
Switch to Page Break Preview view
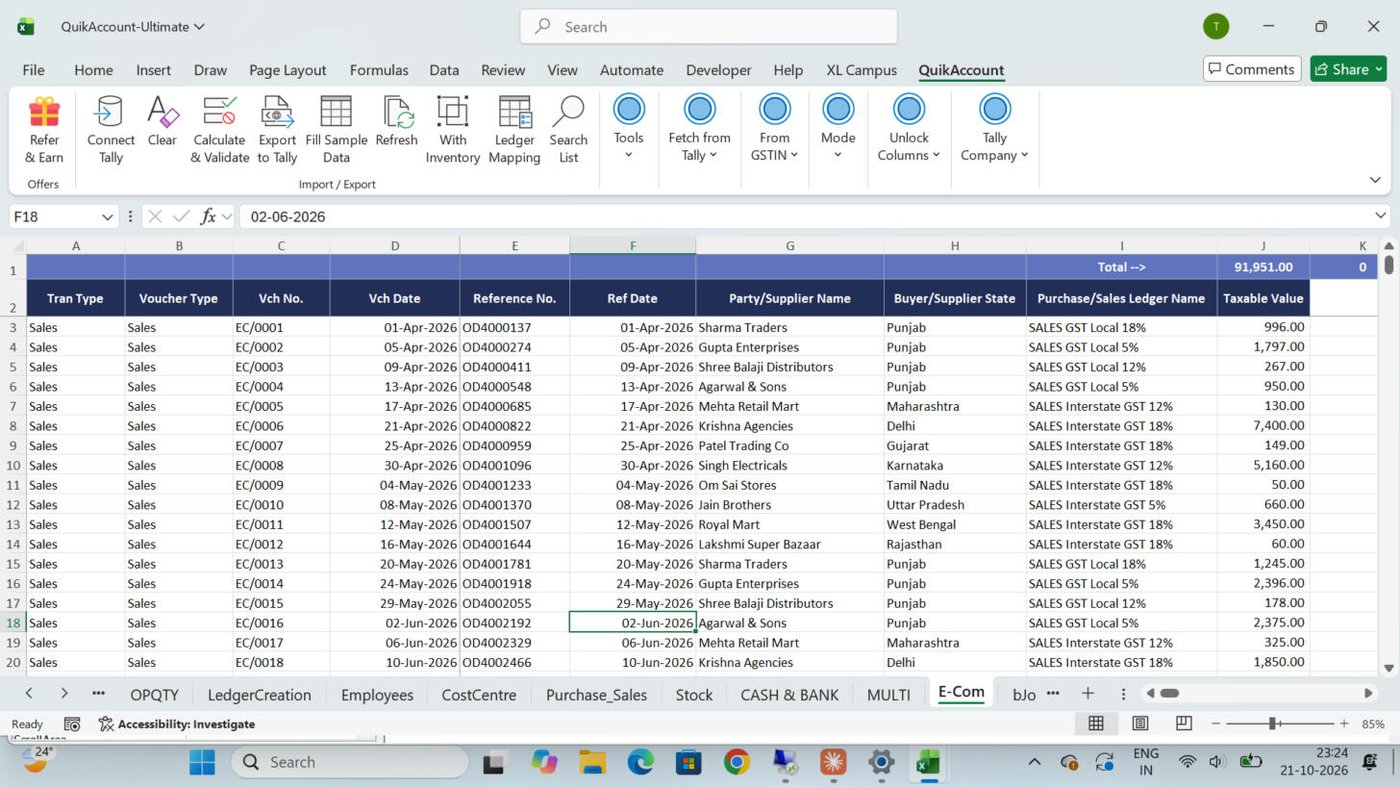click(1184, 723)
